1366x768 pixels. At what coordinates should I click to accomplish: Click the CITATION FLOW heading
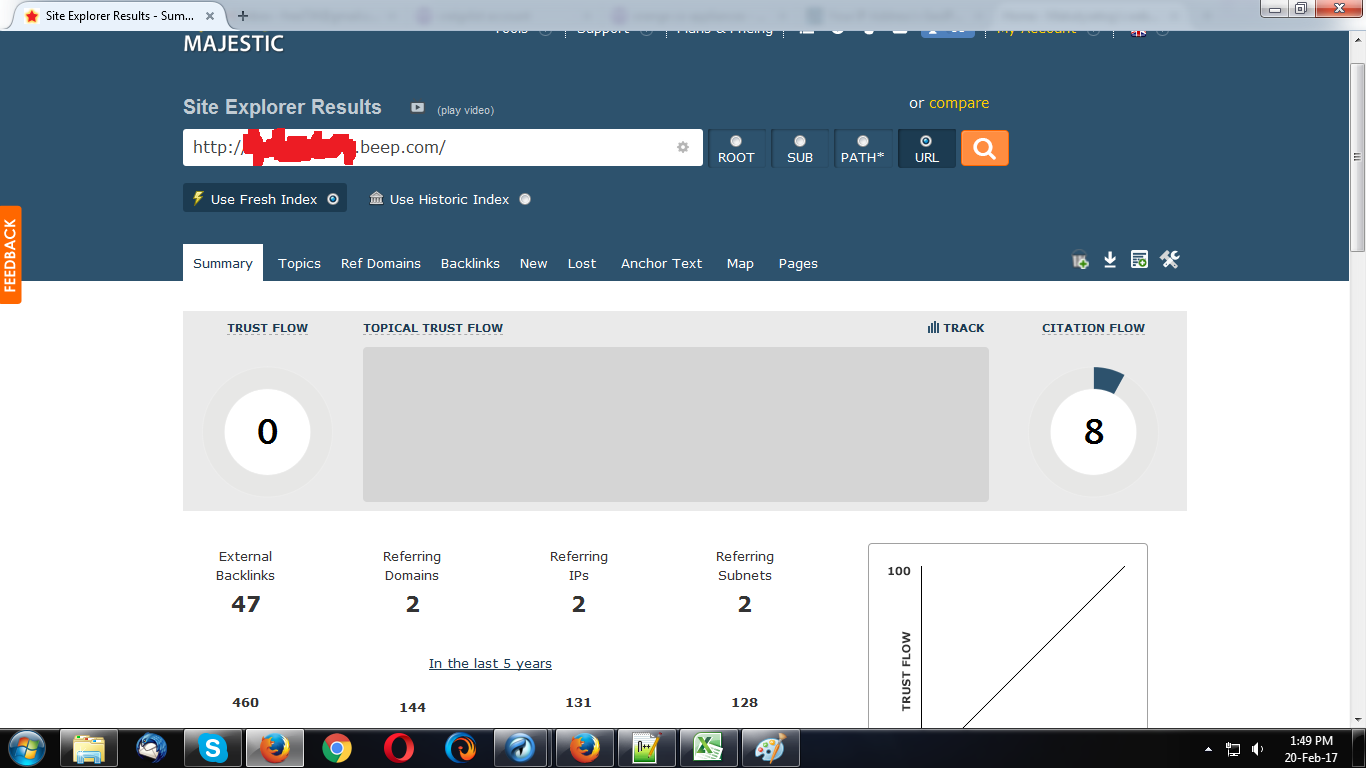(x=1093, y=328)
